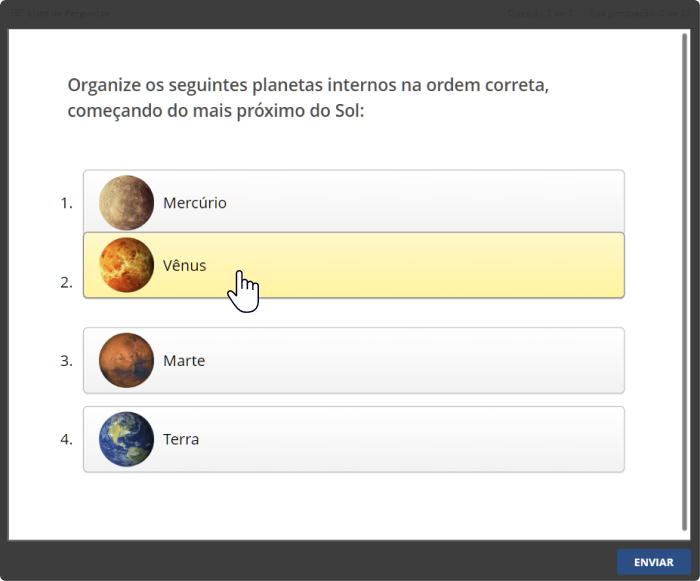Viewport: 700px width, 581px height.
Task: Click the Mercúrio text label
Action: [x=195, y=203]
